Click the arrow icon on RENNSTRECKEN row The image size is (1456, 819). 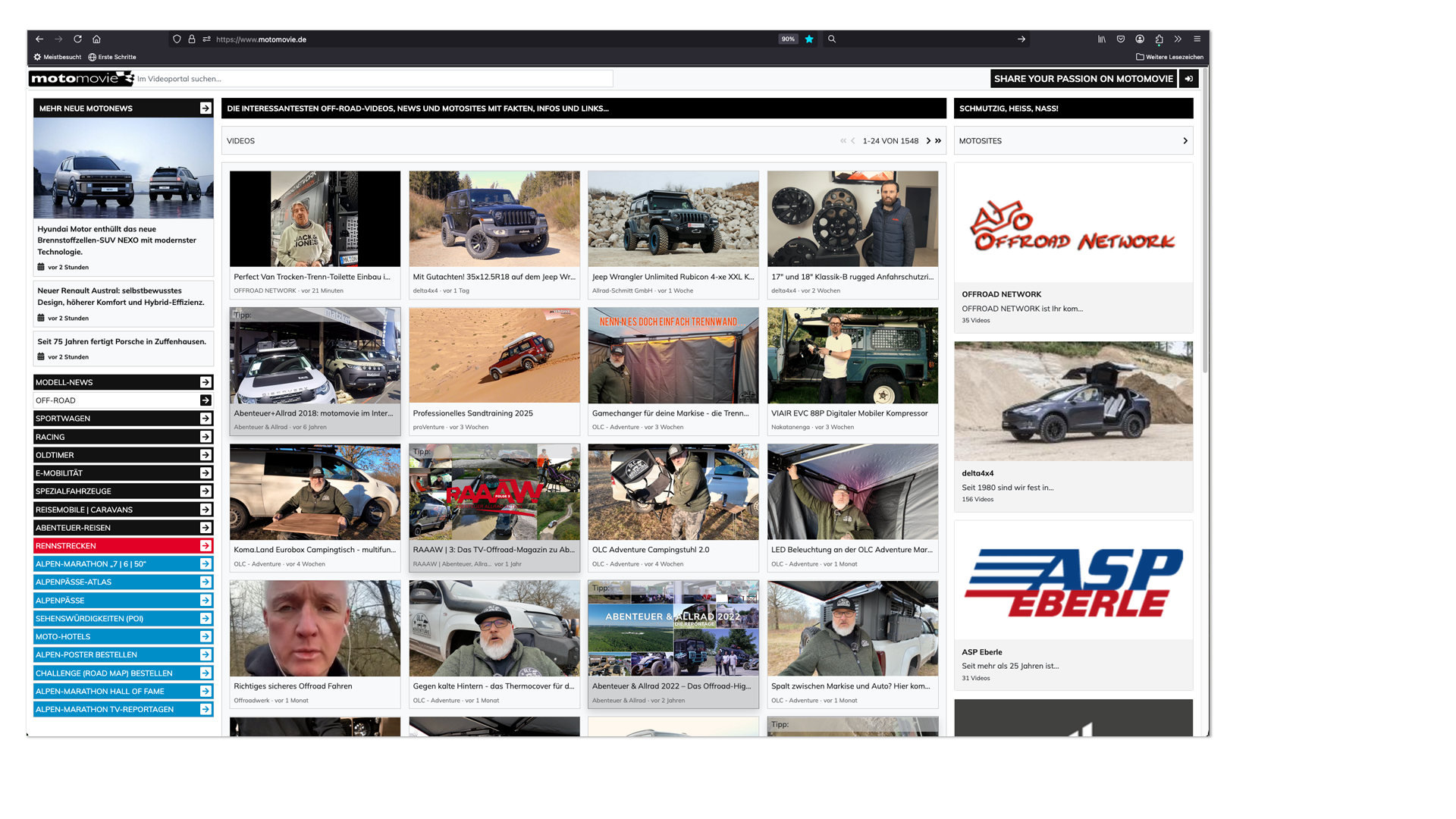click(206, 546)
